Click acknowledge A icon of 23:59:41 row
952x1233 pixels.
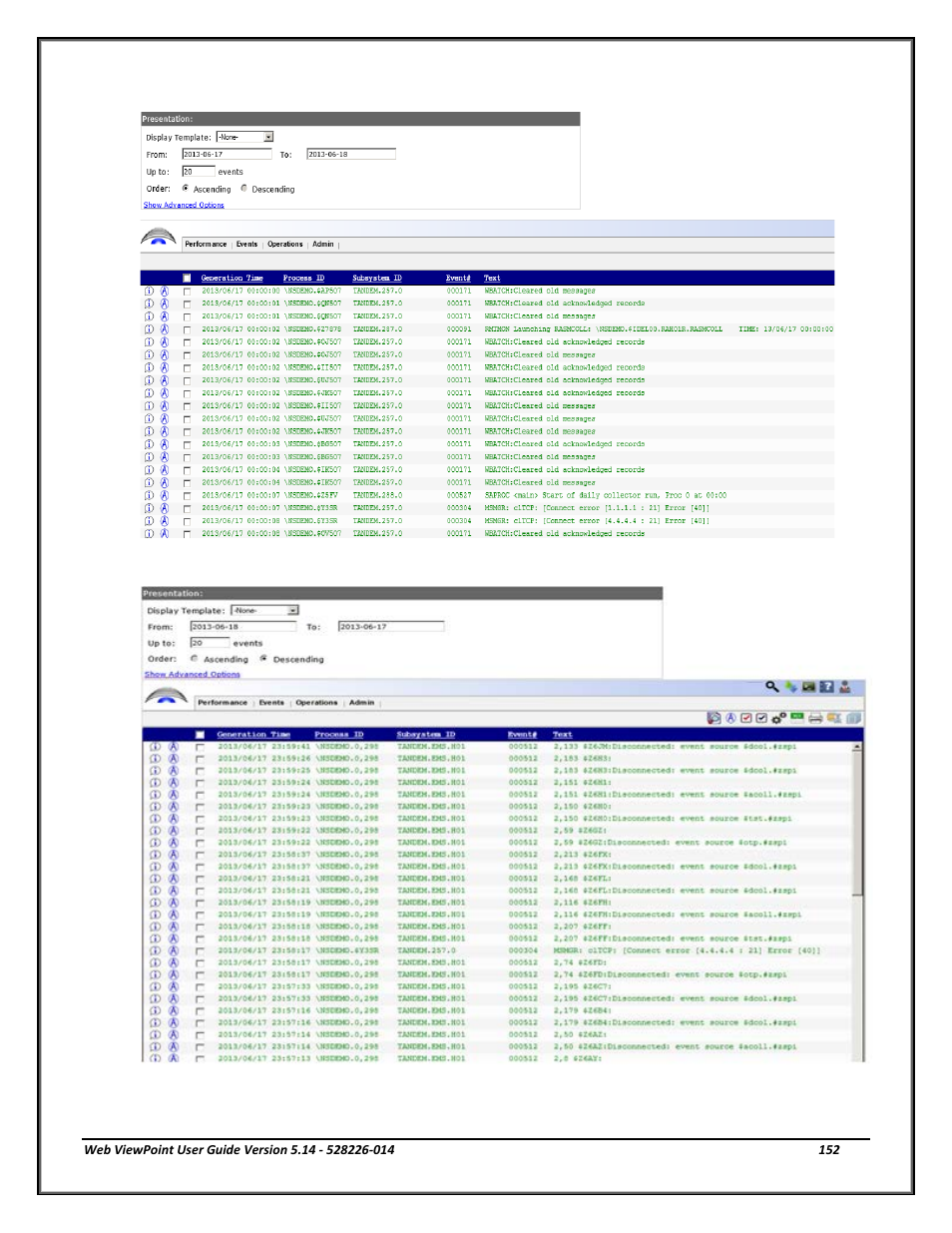point(173,747)
